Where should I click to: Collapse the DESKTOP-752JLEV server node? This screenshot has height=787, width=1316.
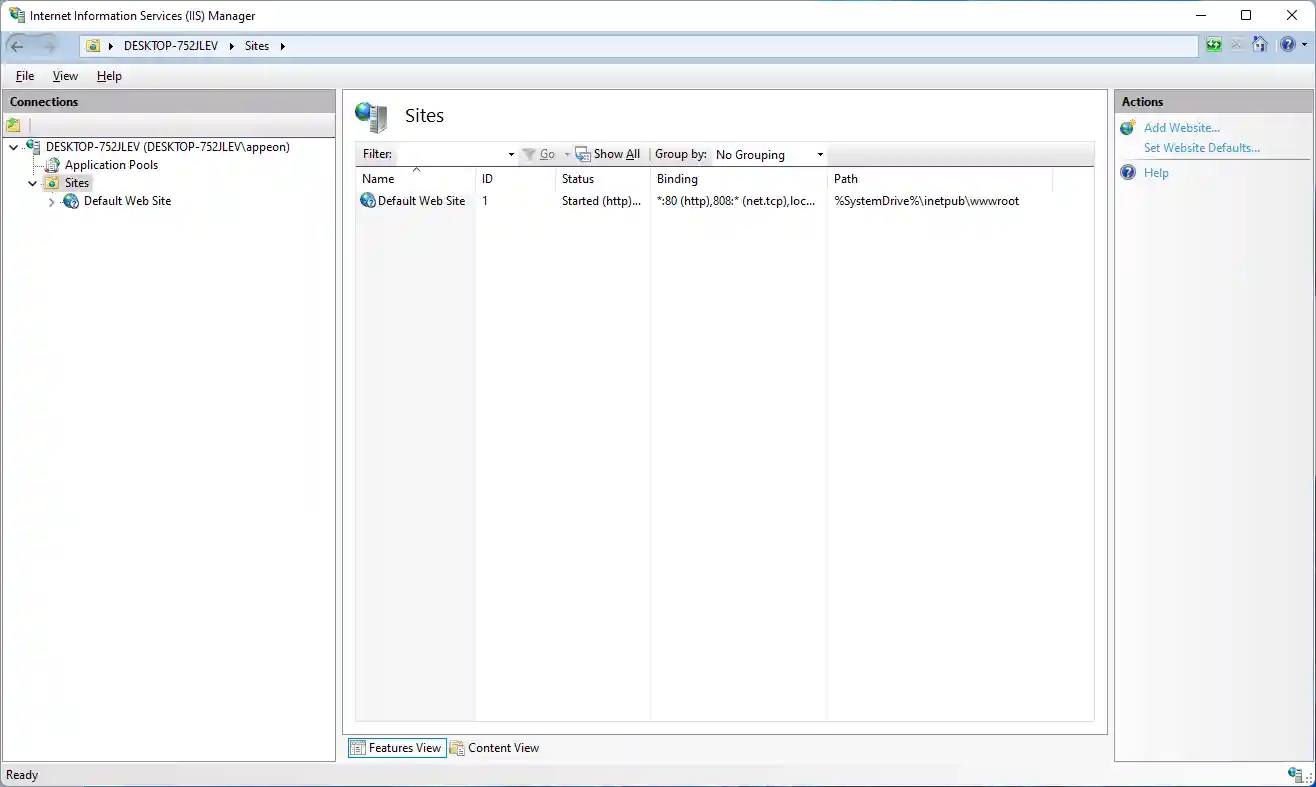click(x=13, y=148)
